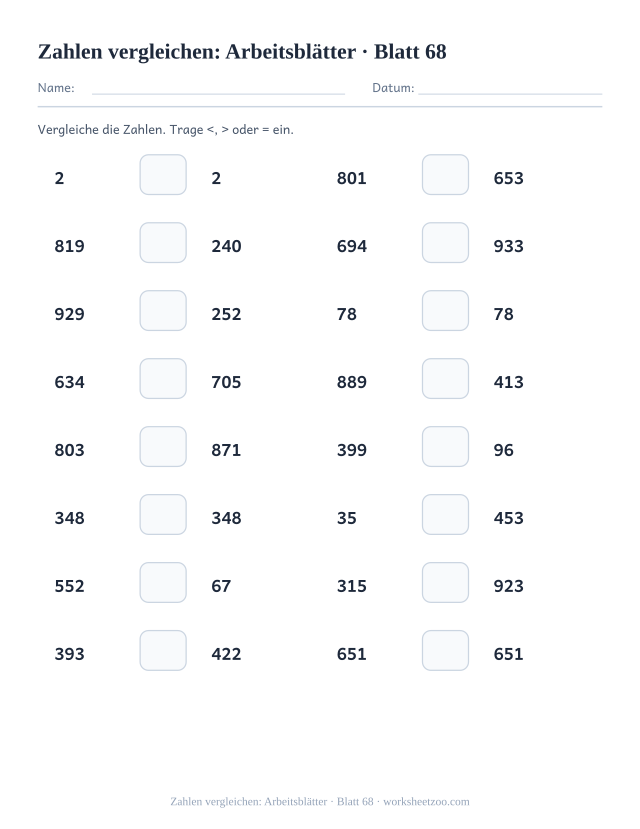The width and height of the screenshot is (640, 829).
Task: Click answer box between 393 and 422
Action: [163, 650]
